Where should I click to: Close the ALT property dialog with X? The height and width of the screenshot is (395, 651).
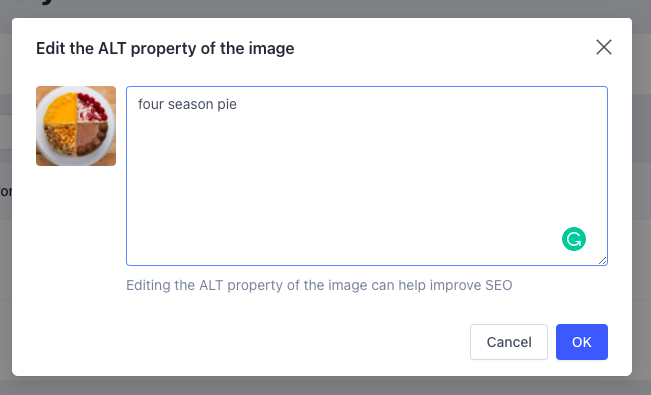(604, 47)
